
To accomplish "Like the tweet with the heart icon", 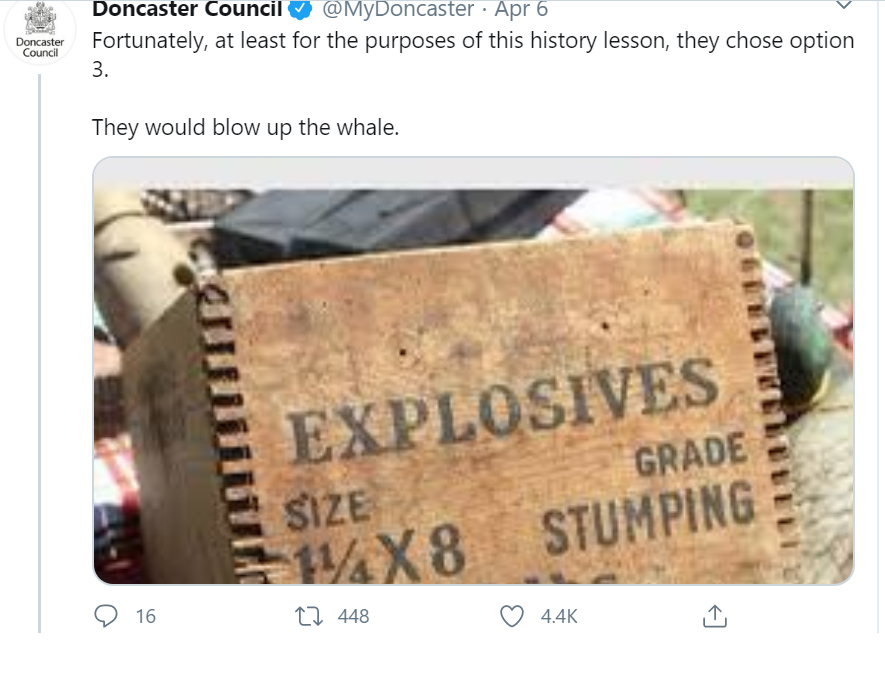I will (x=512, y=616).
